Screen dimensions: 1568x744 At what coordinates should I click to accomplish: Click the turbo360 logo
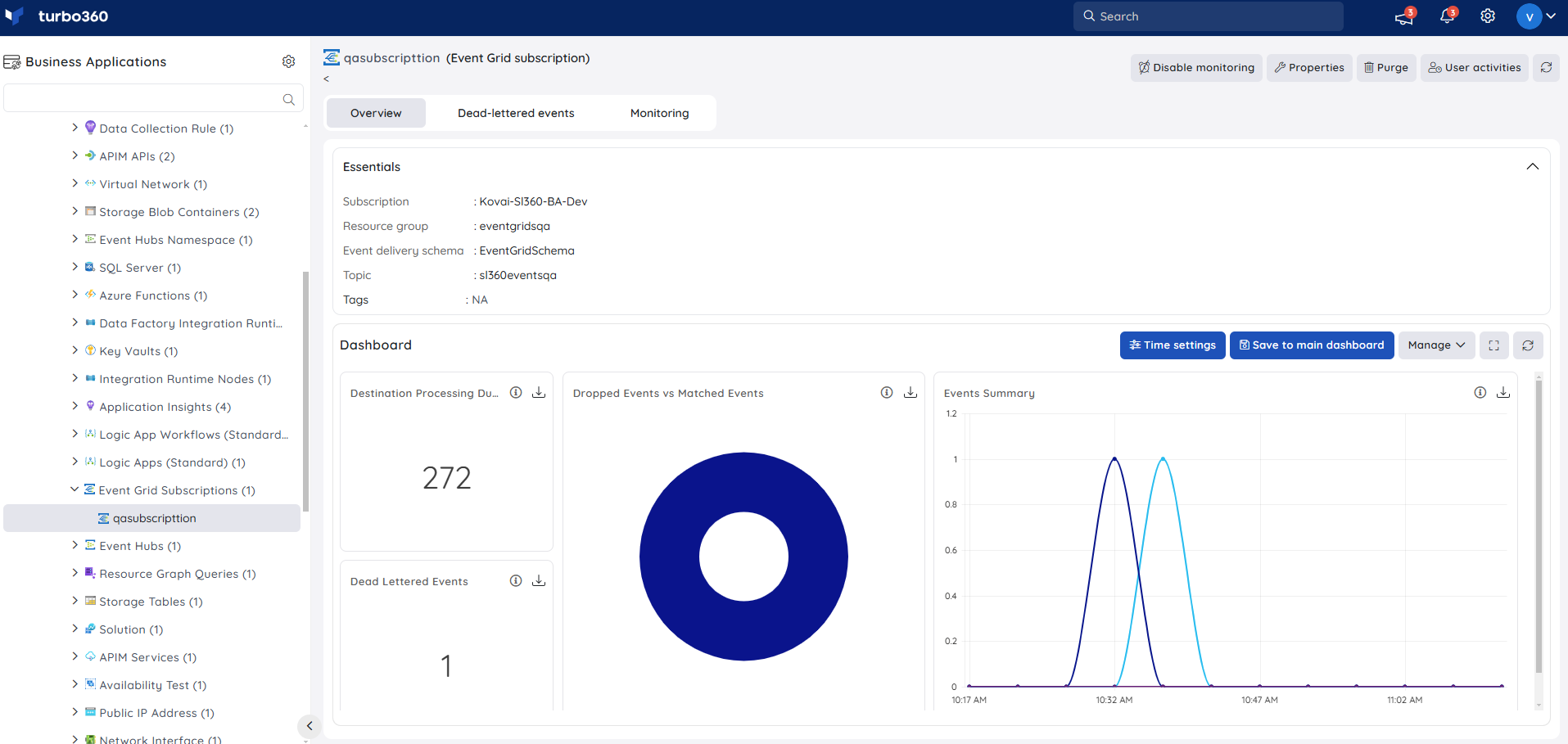point(56,16)
